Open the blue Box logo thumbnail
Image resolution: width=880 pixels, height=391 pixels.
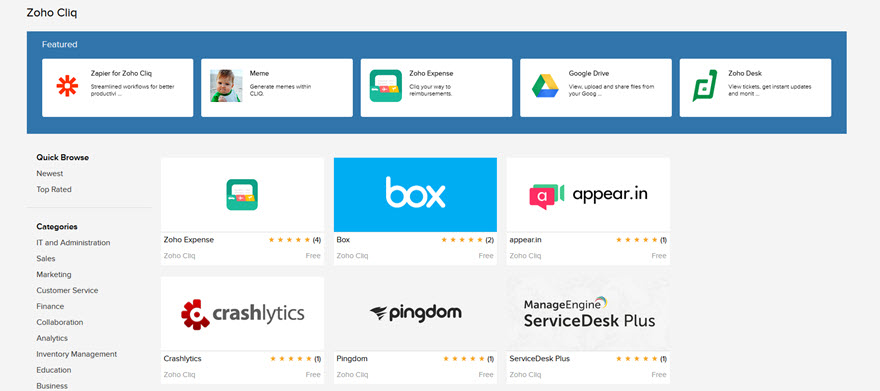tap(415, 195)
